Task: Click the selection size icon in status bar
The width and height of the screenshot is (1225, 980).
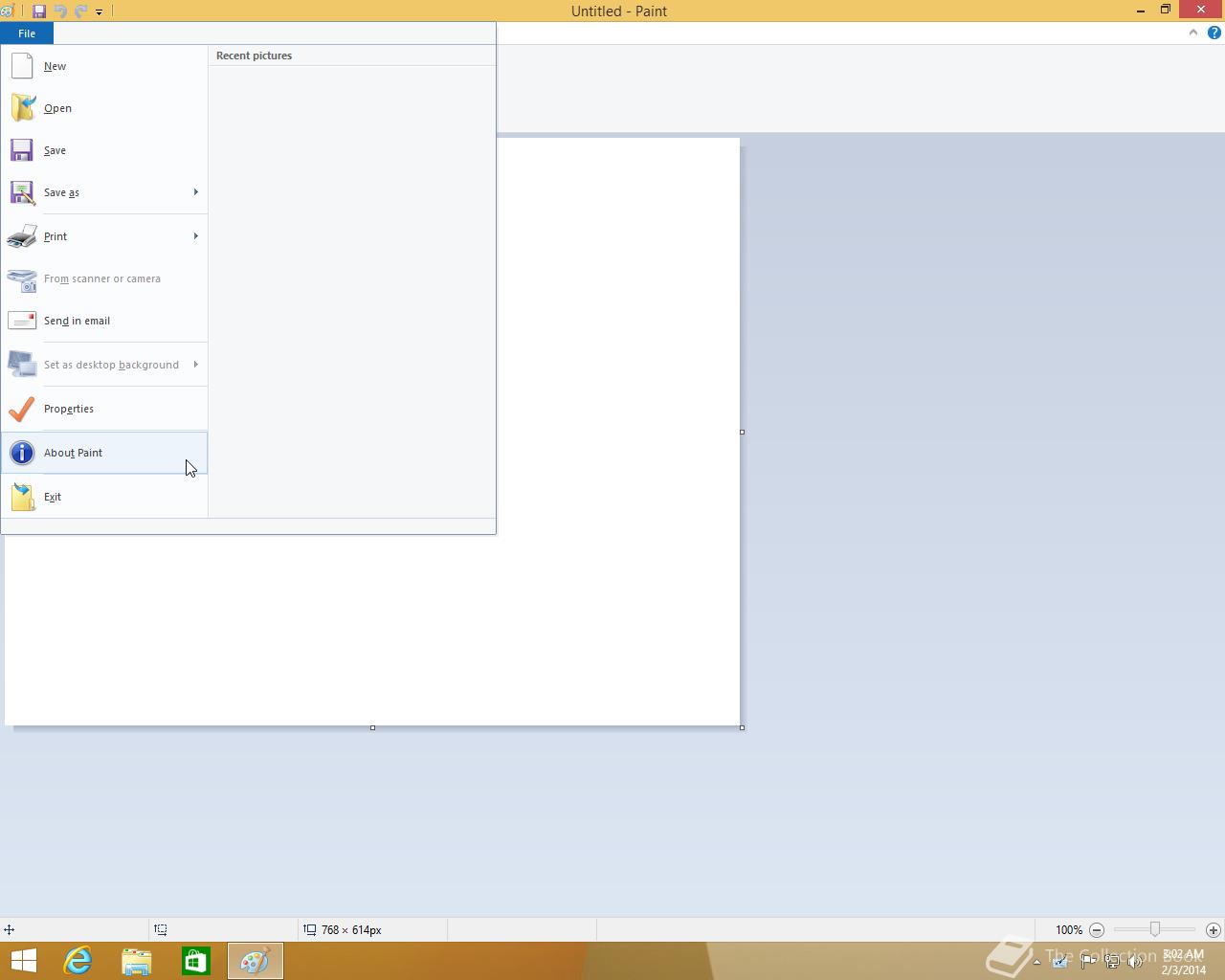Action: coord(161,929)
